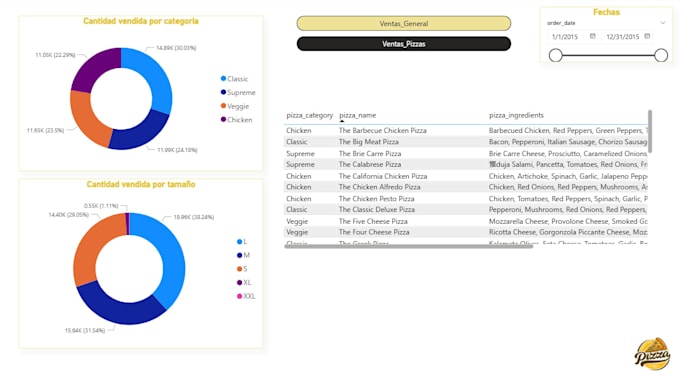Click the Pizza logo image
Viewport: 680px width, 380px height.
[652, 354]
